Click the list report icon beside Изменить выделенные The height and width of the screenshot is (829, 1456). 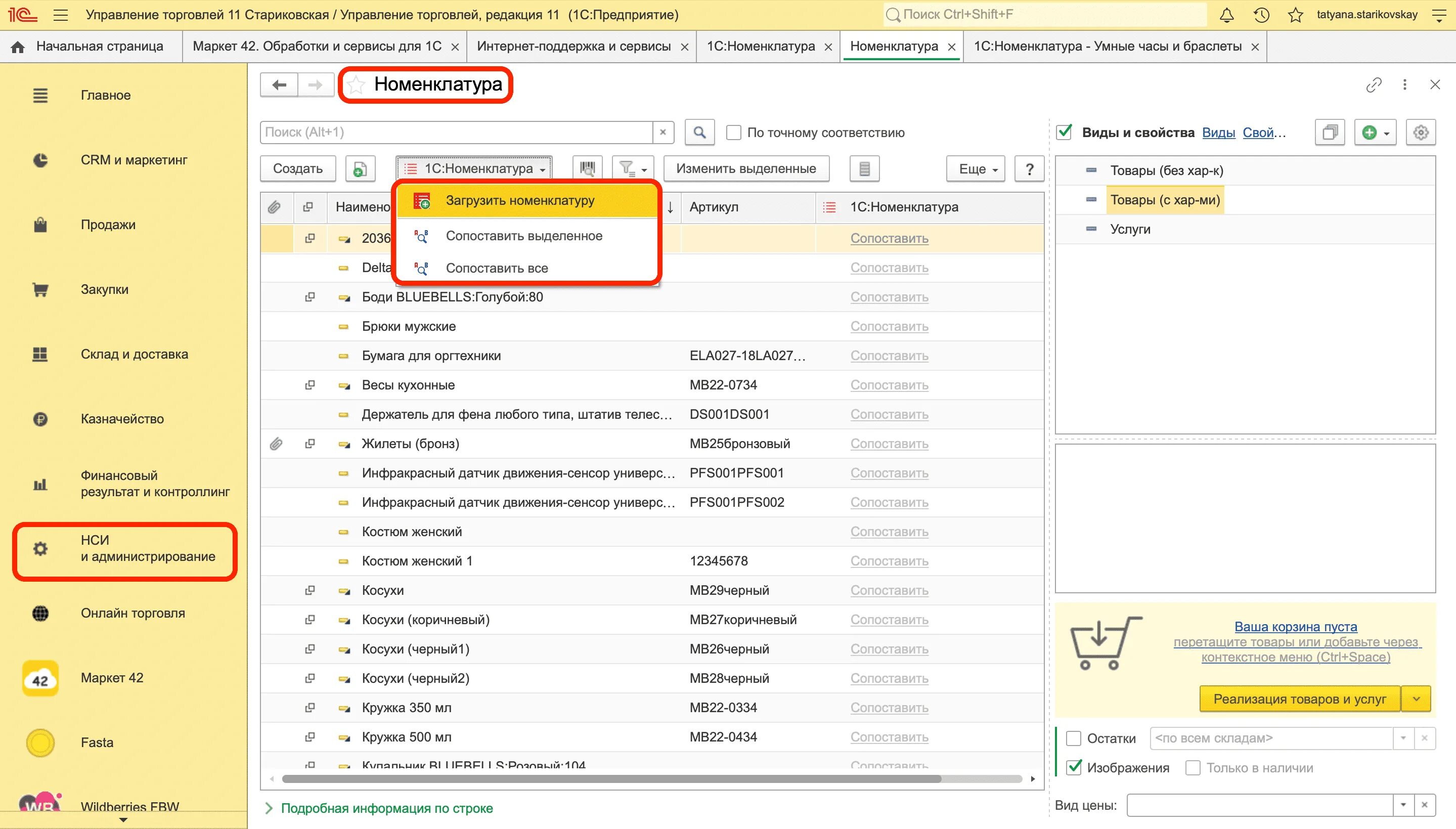(864, 168)
